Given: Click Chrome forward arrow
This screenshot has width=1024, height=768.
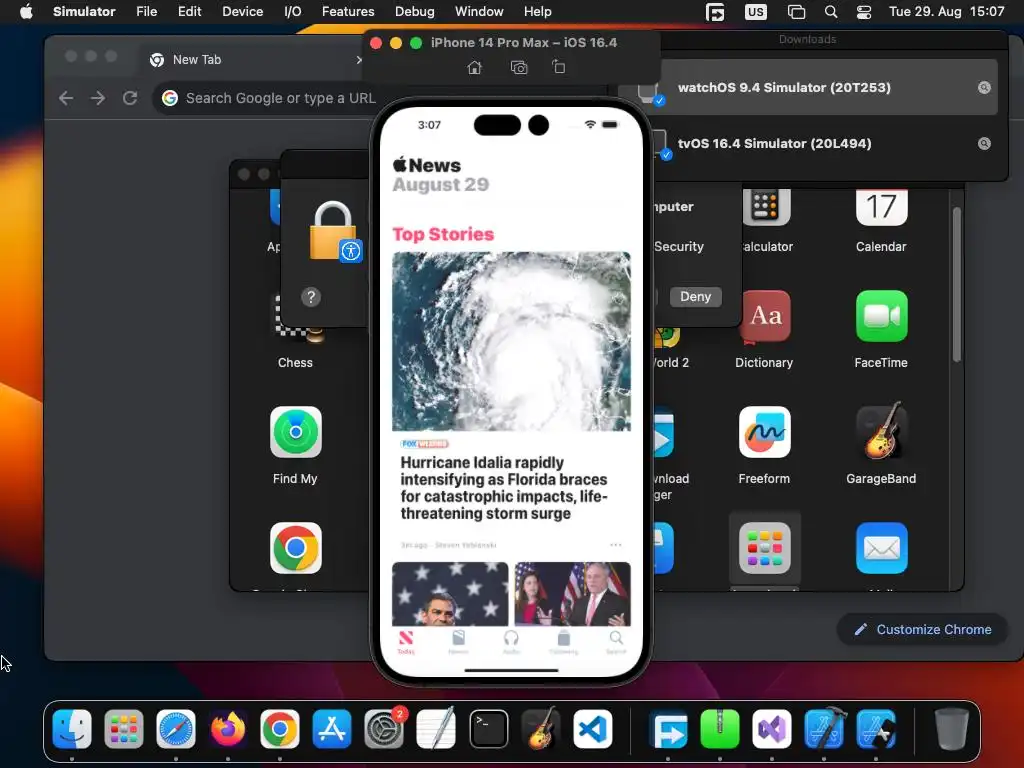Looking at the screenshot, I should coord(98,98).
